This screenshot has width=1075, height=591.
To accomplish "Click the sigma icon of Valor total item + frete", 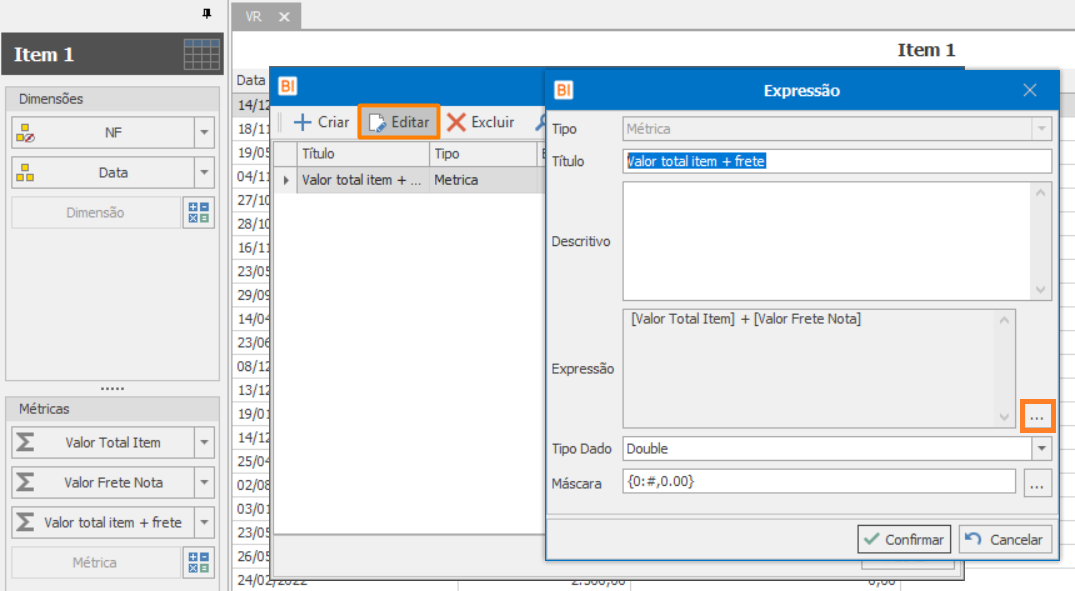I will (25, 522).
